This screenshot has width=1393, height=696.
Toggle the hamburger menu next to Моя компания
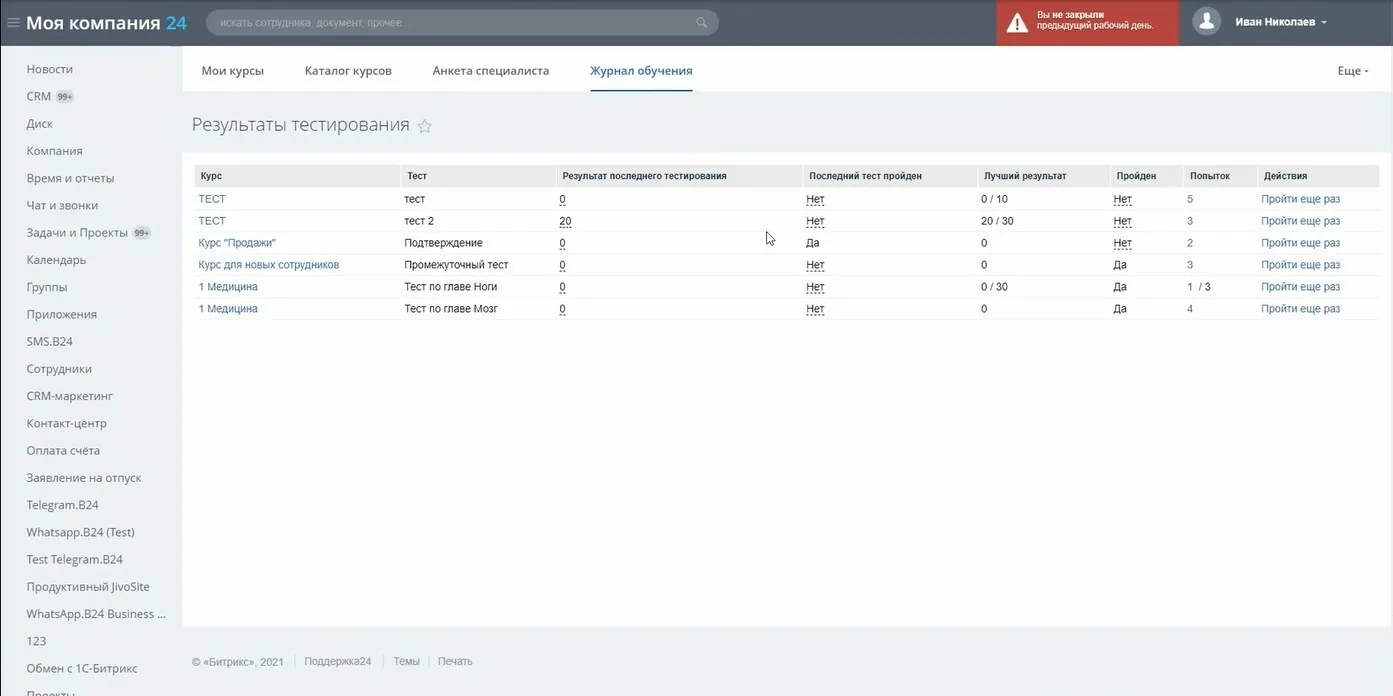point(13,23)
